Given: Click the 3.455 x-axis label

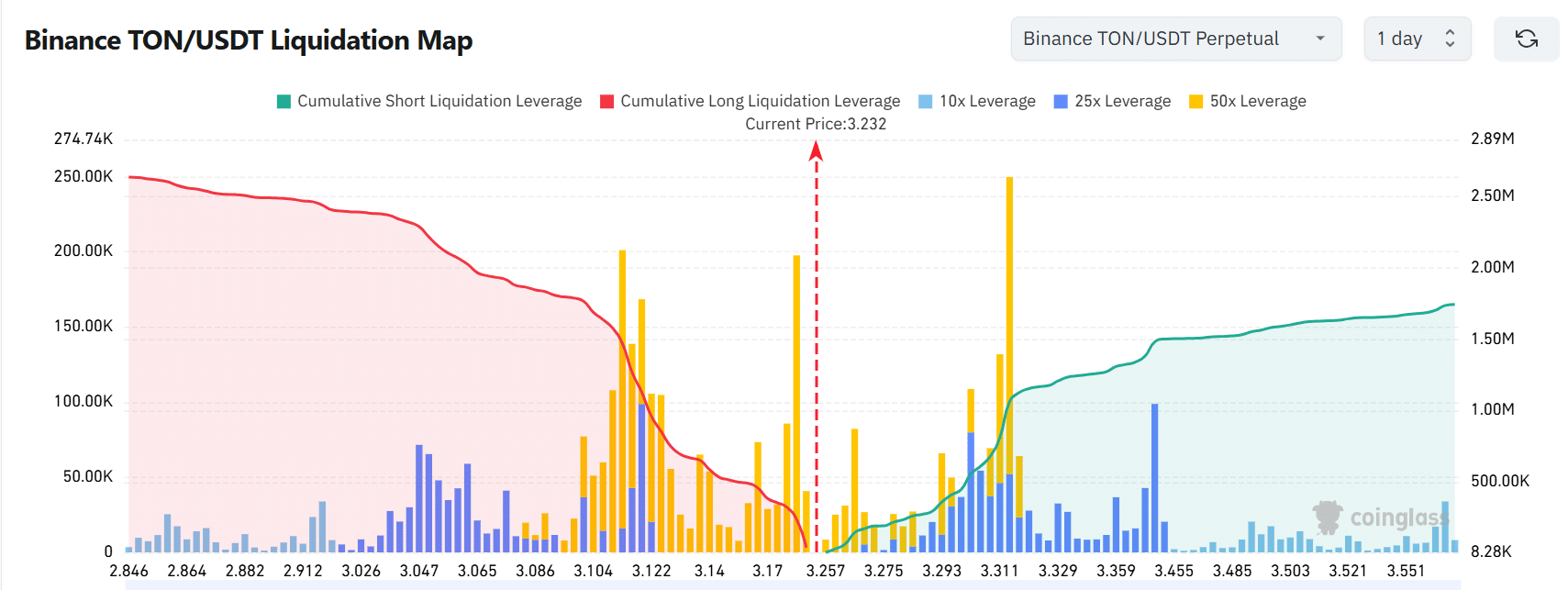Looking at the screenshot, I should tap(1173, 571).
